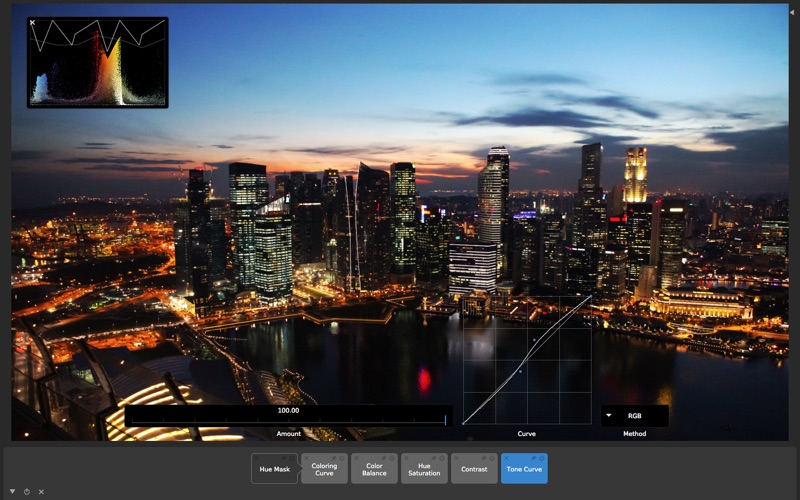Toggle power on Tone Curve module
Screen dimensions: 800x500
(542, 458)
